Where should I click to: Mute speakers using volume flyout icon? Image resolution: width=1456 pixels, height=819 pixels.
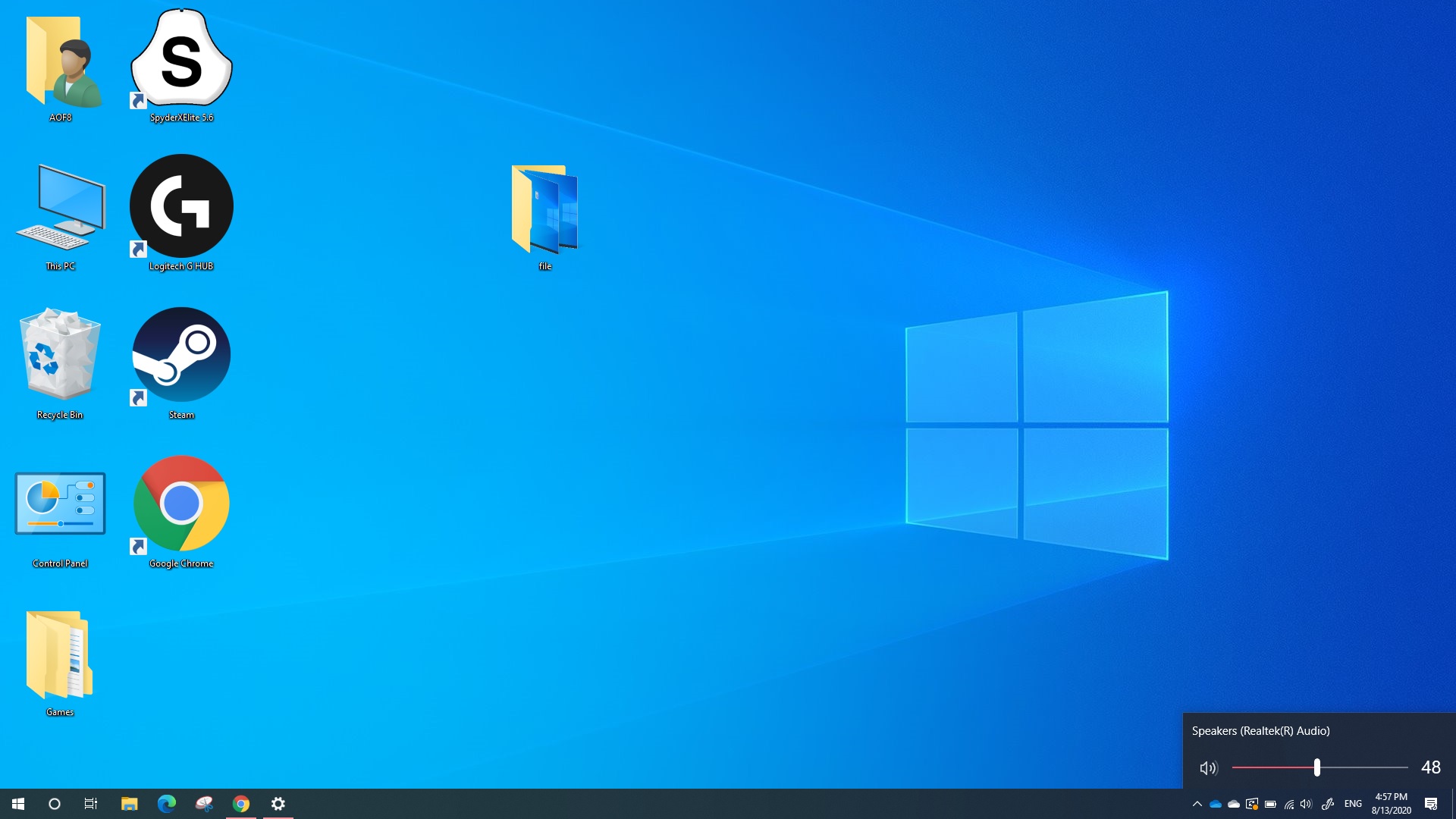pyautogui.click(x=1208, y=768)
